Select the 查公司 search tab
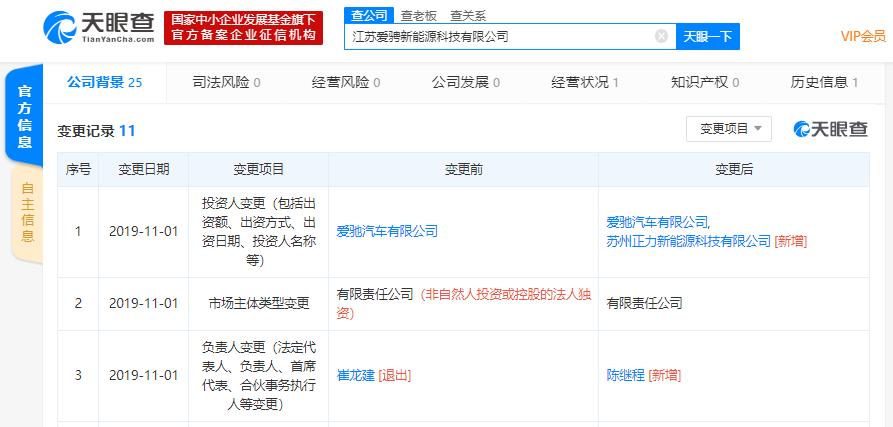Viewport: 893px width, 427px height. [368, 15]
